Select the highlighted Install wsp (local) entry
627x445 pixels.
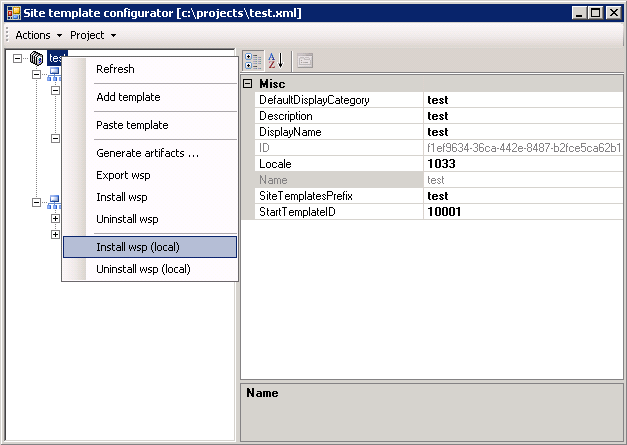point(150,247)
